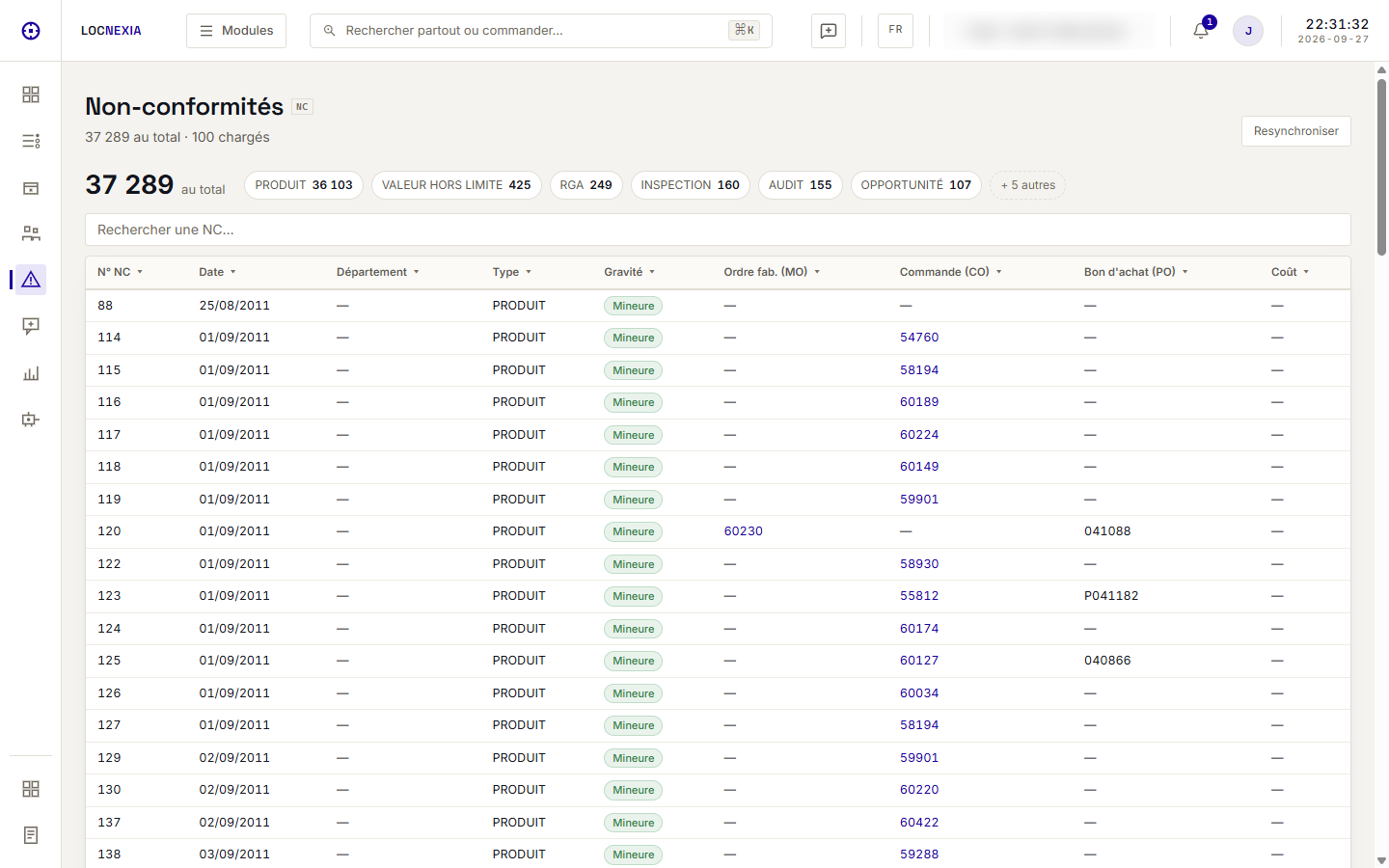Click the page vertical scrollbar

pos(1381,166)
